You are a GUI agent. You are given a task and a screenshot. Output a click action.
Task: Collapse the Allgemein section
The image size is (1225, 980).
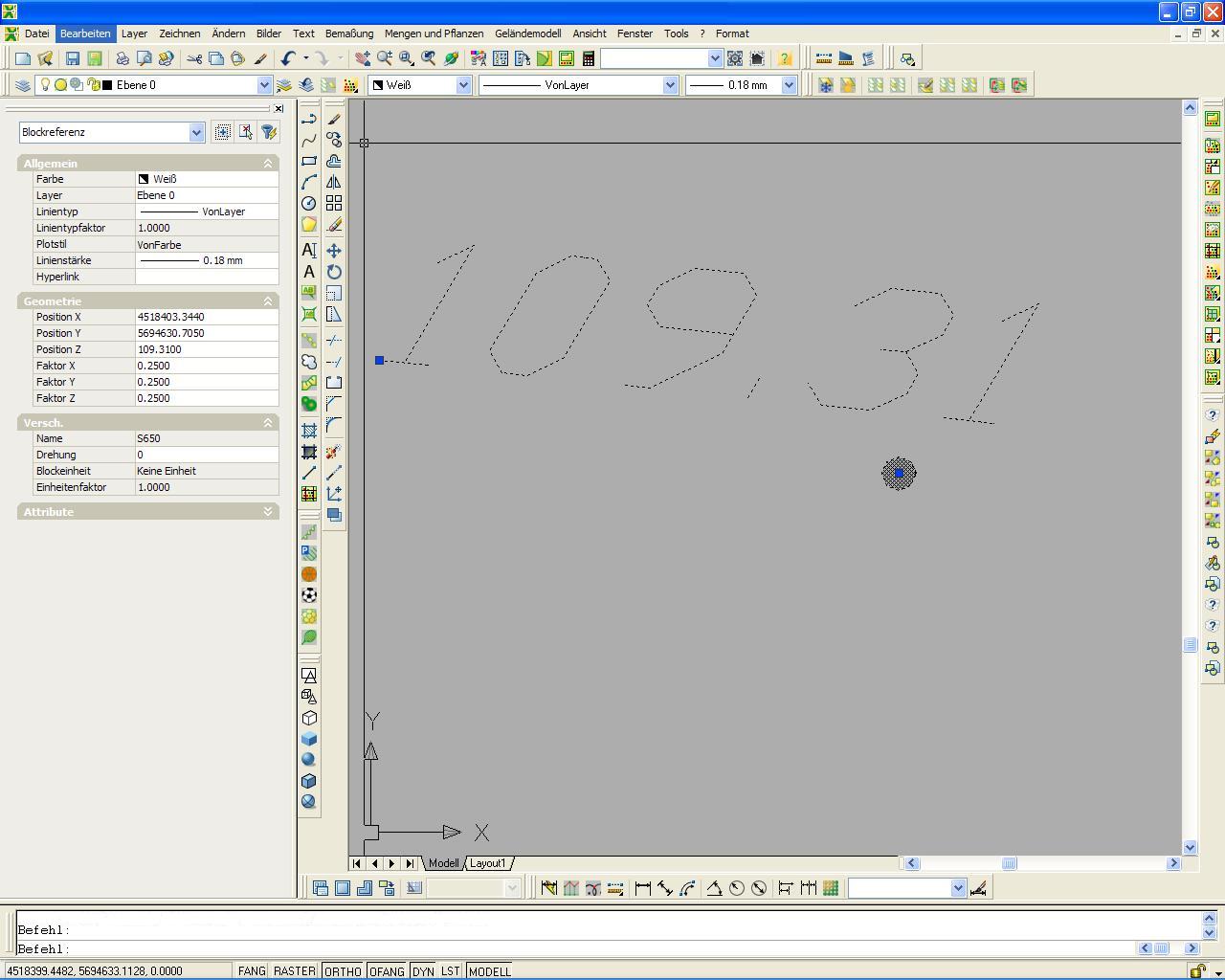[268, 164]
